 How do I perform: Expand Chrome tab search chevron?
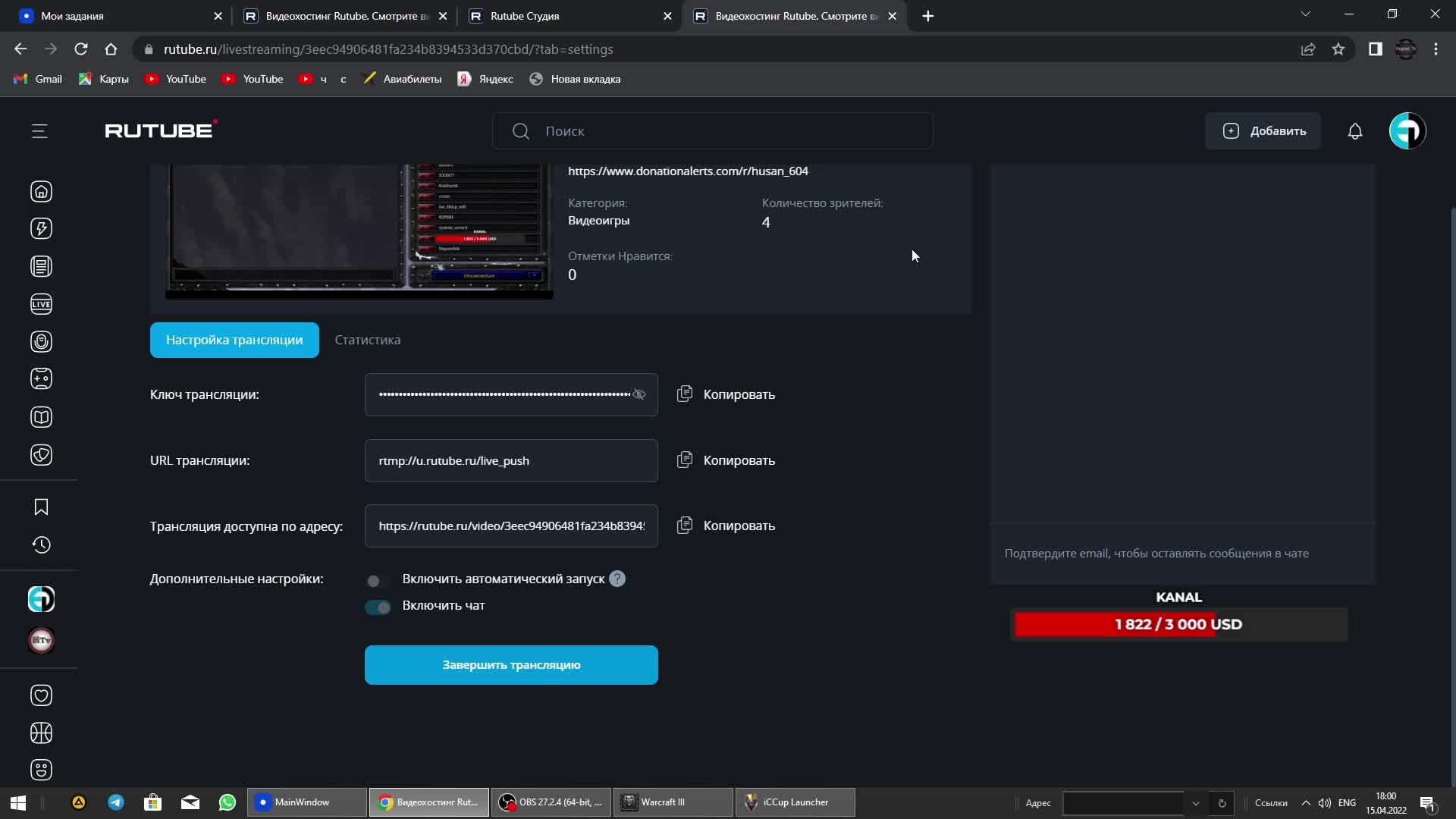1304,14
